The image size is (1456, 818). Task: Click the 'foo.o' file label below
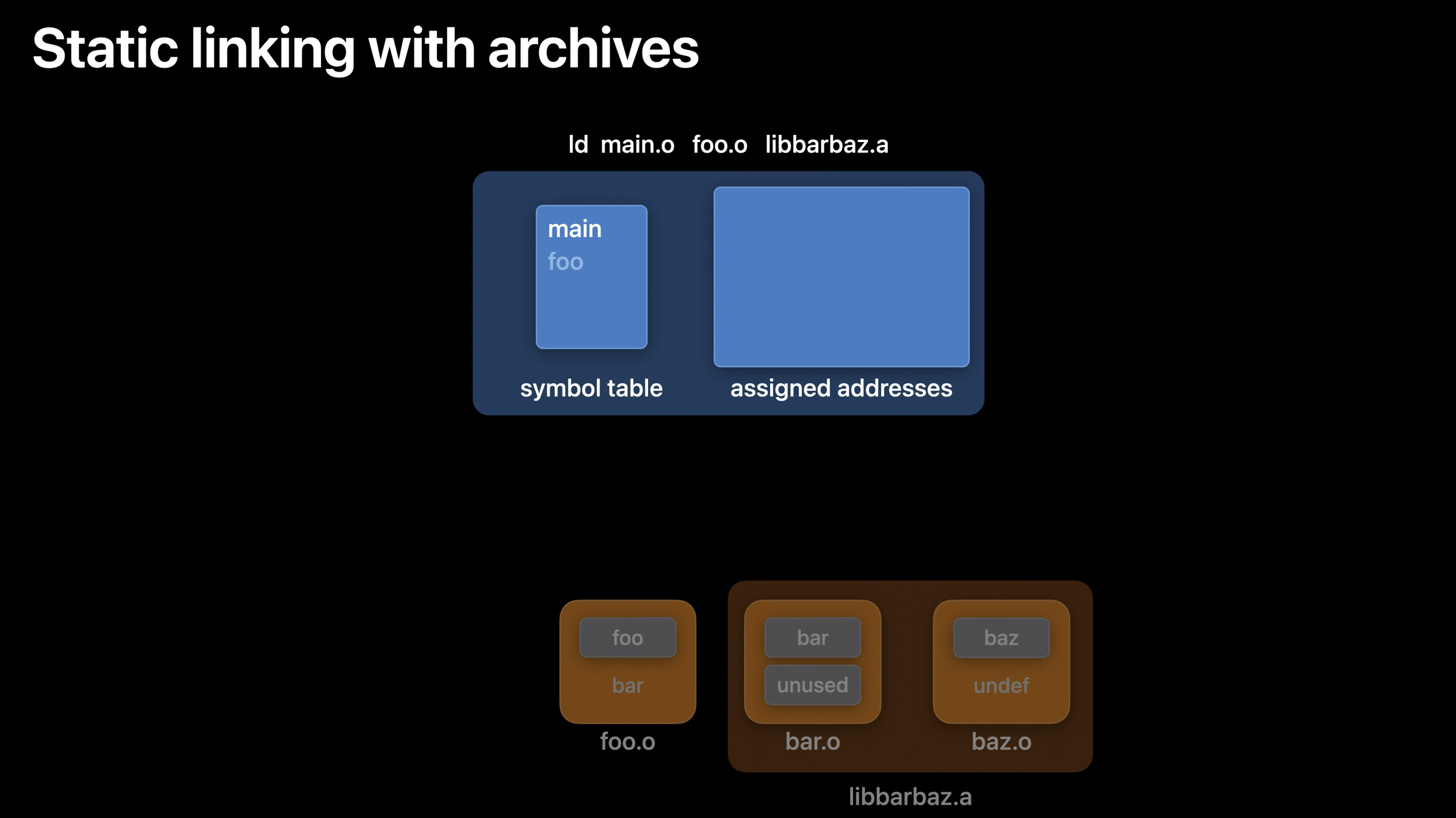point(627,742)
